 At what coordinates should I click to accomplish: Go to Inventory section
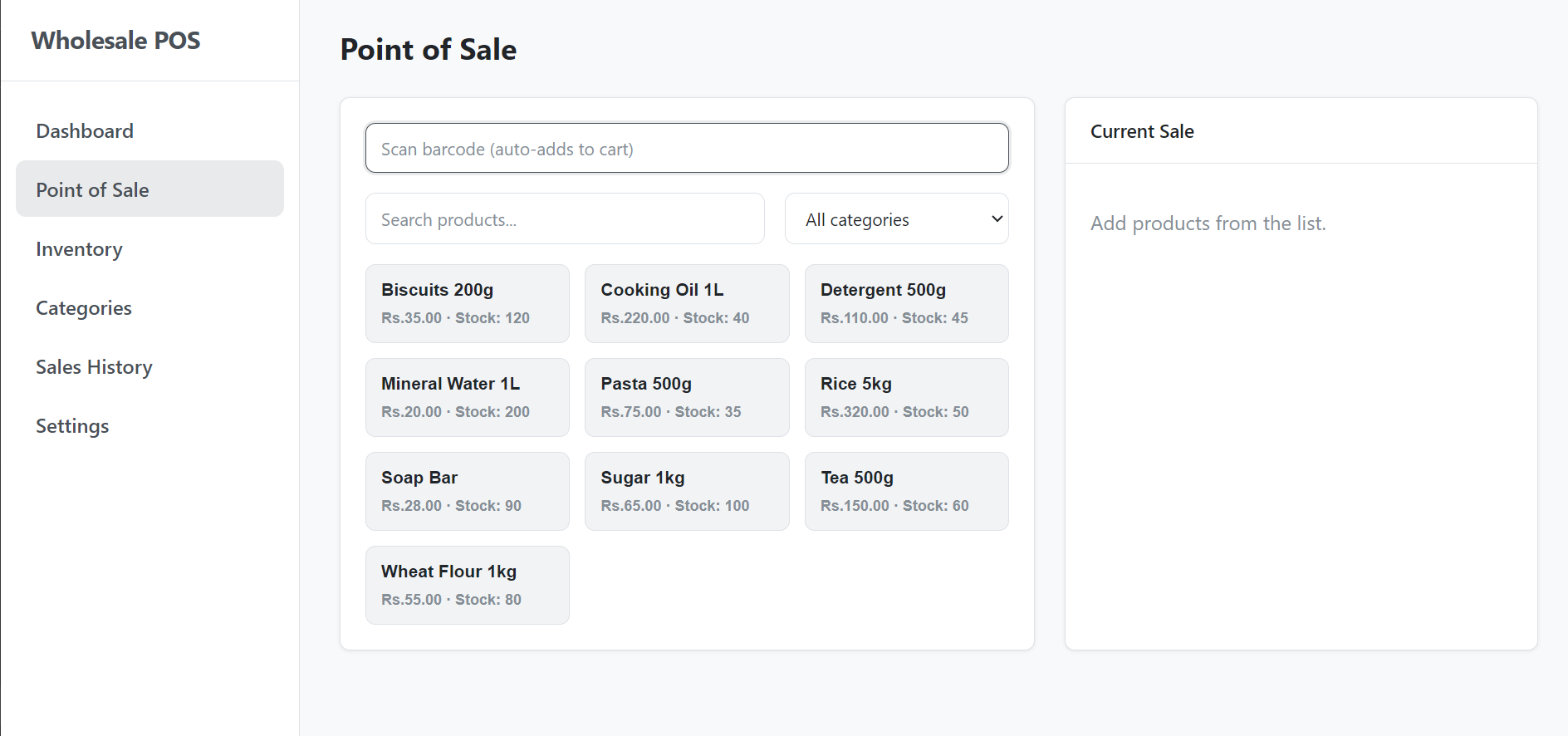pyautogui.click(x=149, y=249)
